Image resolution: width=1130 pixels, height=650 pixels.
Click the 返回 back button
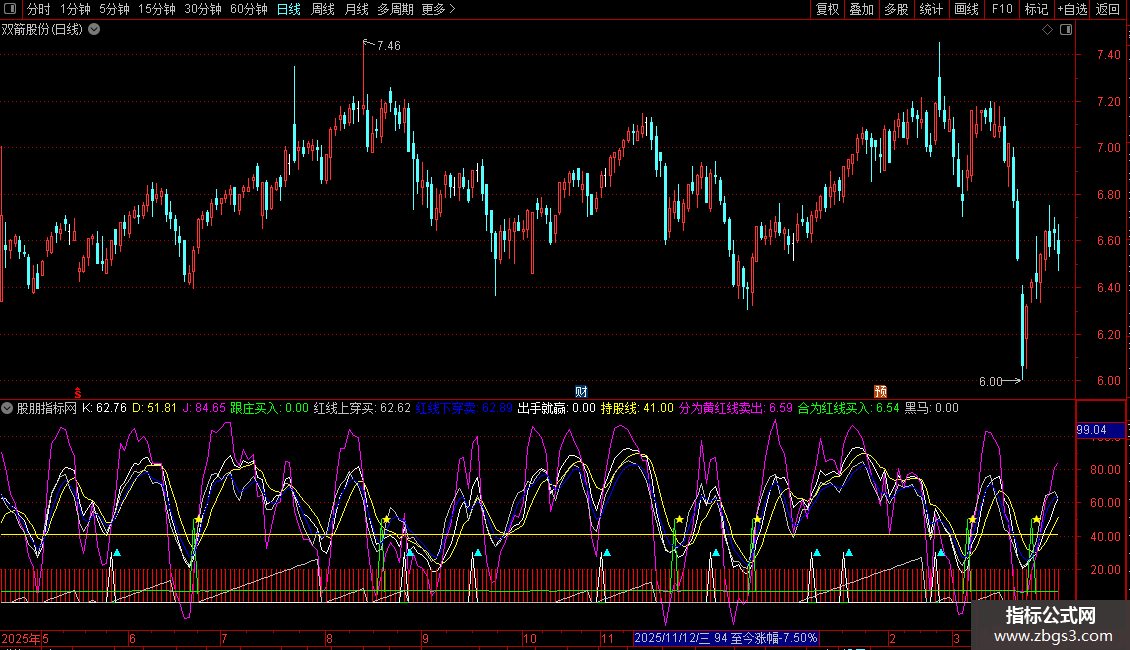[1108, 9]
